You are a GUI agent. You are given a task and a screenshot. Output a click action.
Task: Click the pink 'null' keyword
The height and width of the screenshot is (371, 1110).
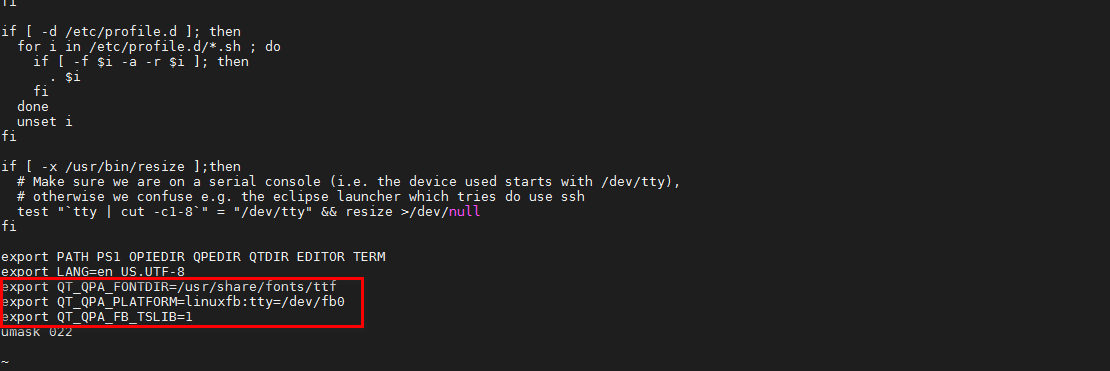tap(464, 212)
